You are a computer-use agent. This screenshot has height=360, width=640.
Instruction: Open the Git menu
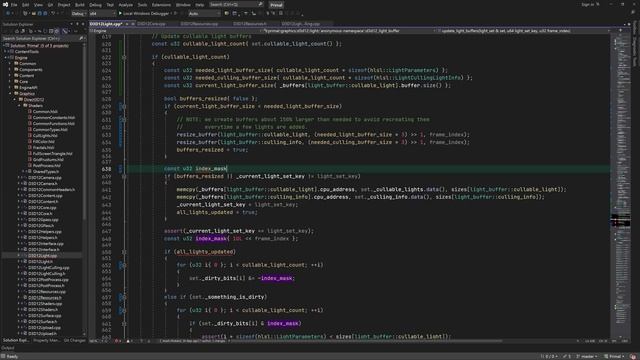(50, 5)
